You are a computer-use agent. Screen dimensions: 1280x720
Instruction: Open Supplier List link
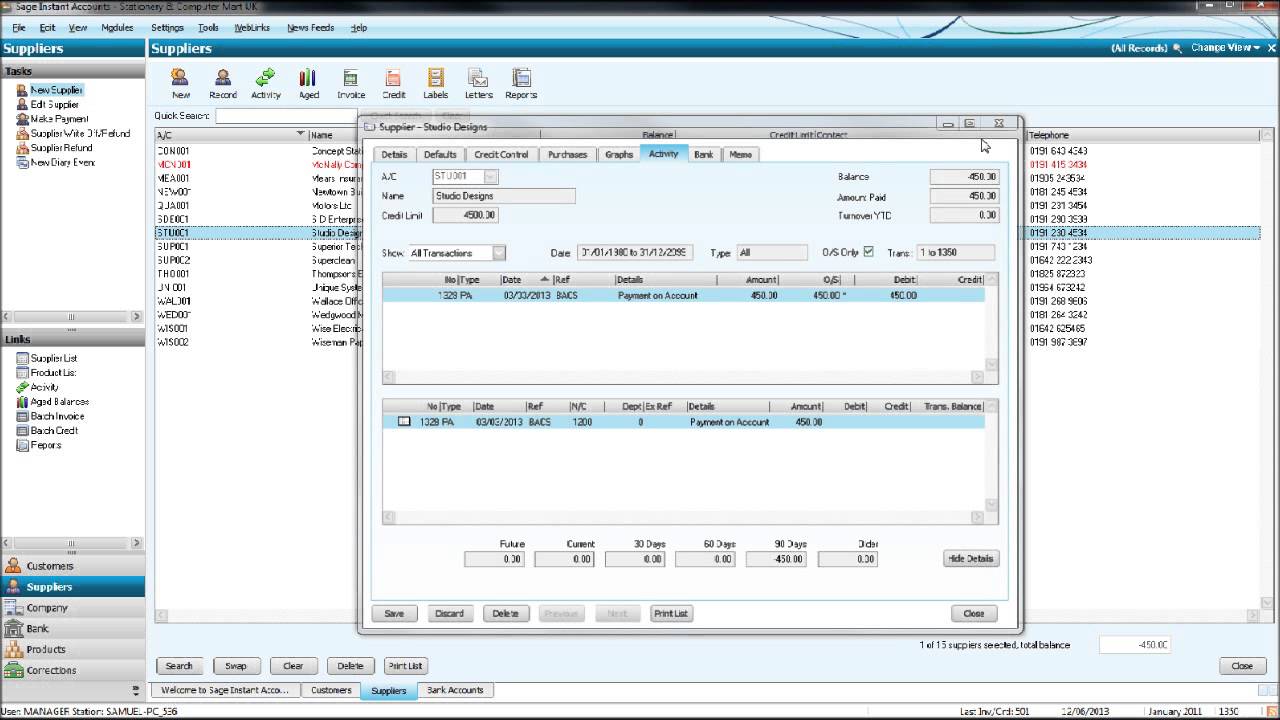53,358
